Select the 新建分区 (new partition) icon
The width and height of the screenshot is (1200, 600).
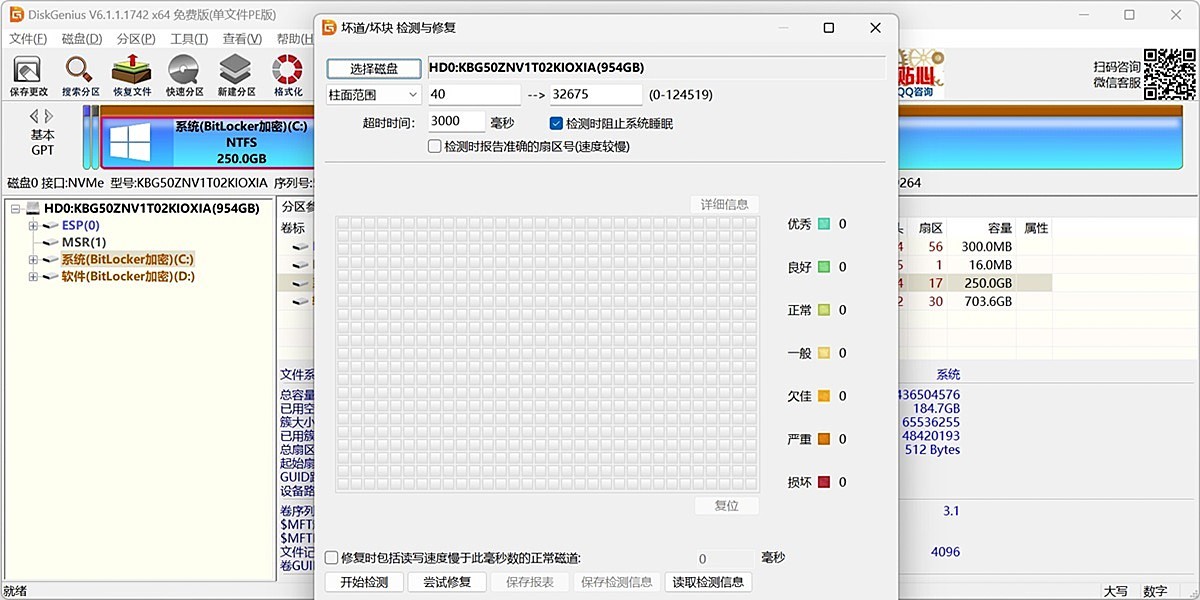(235, 72)
